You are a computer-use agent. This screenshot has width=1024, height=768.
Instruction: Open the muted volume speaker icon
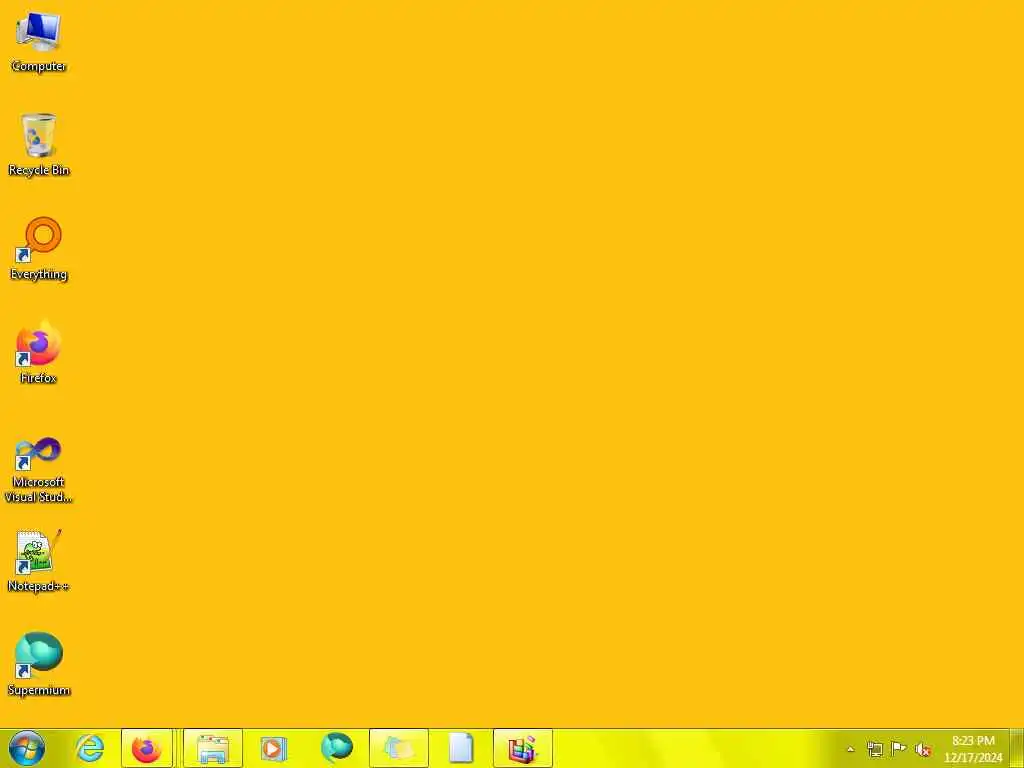pos(923,749)
